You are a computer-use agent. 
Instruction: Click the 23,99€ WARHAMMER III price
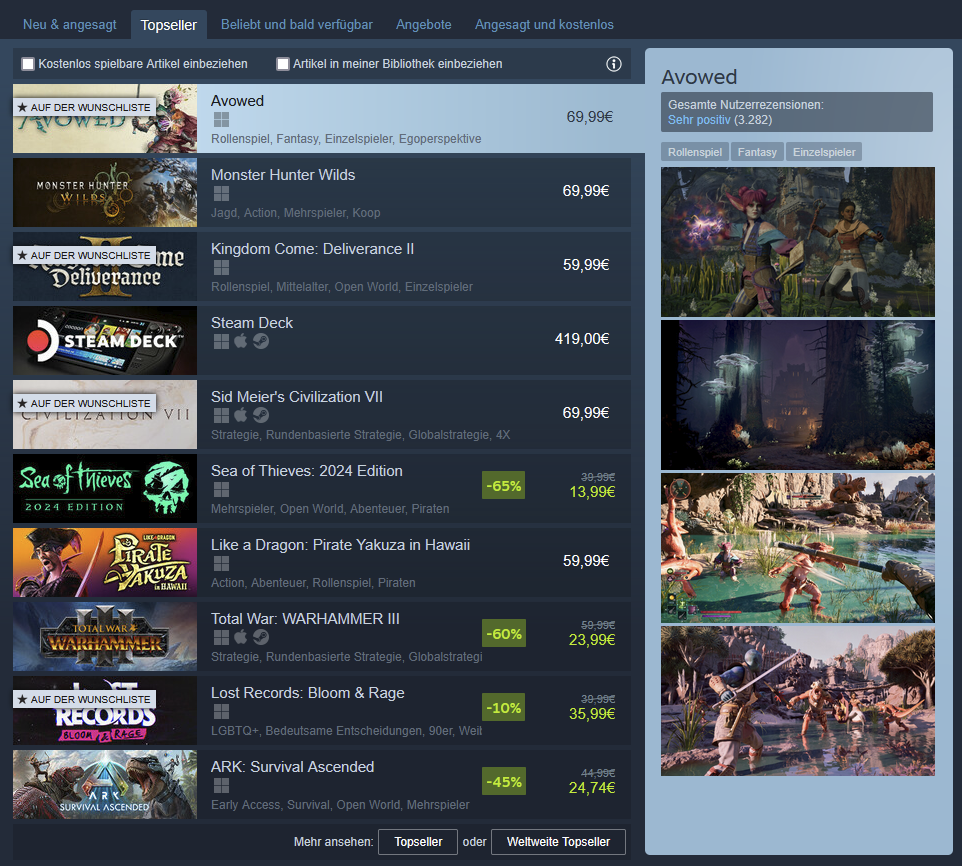pyautogui.click(x=592, y=640)
